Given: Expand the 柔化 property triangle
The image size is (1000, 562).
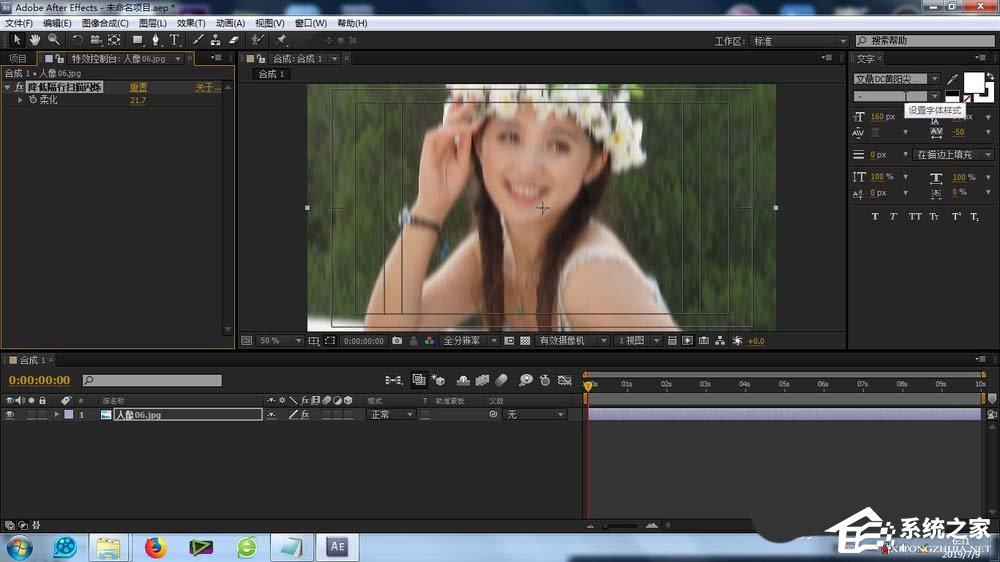Looking at the screenshot, I should pos(20,100).
